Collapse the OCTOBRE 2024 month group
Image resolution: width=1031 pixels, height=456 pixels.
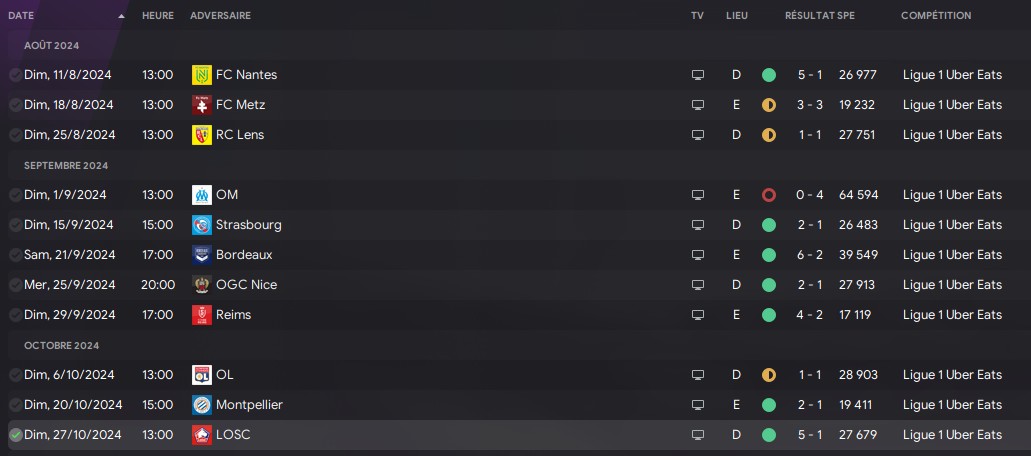click(61, 346)
